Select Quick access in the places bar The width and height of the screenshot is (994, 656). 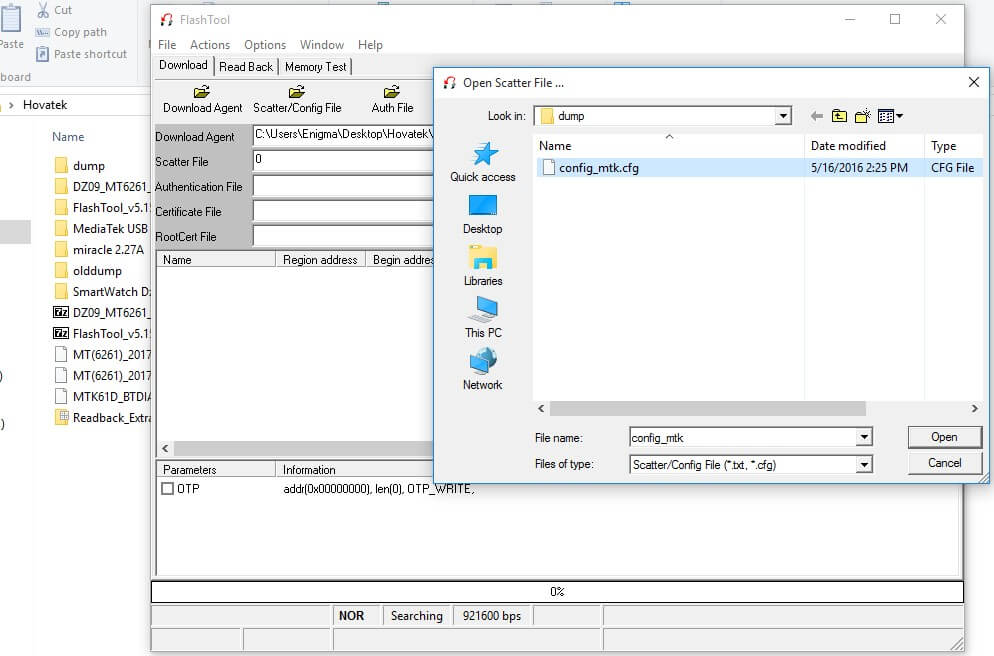[482, 163]
